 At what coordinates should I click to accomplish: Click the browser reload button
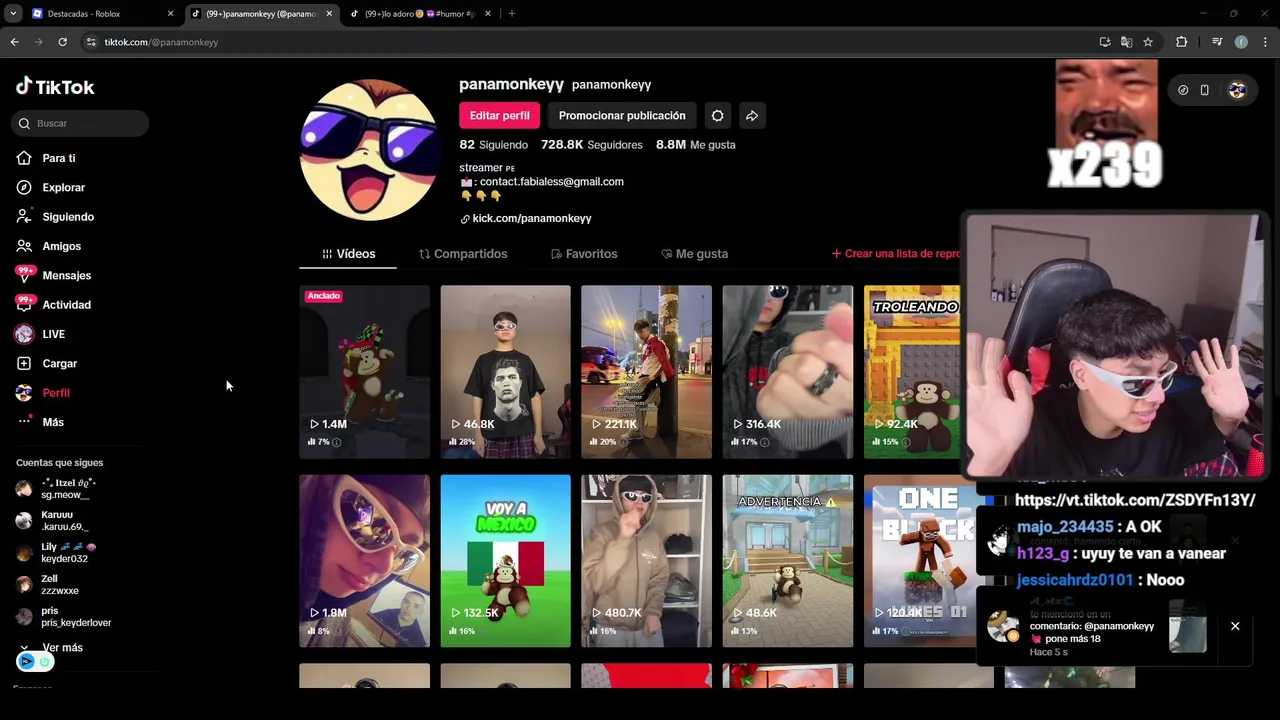62,42
